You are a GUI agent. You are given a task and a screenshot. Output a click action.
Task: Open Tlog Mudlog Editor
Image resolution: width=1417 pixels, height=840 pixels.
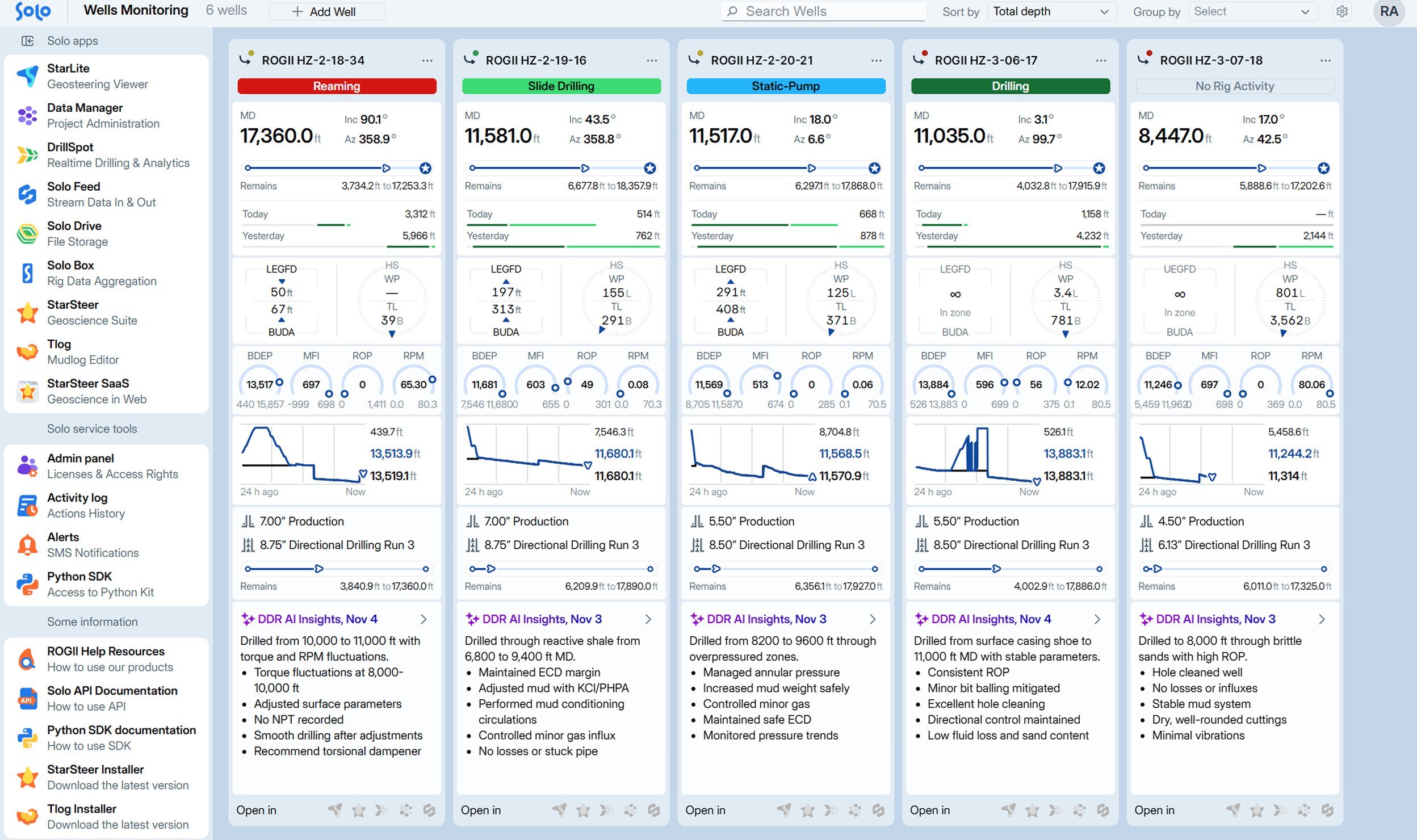click(x=82, y=352)
